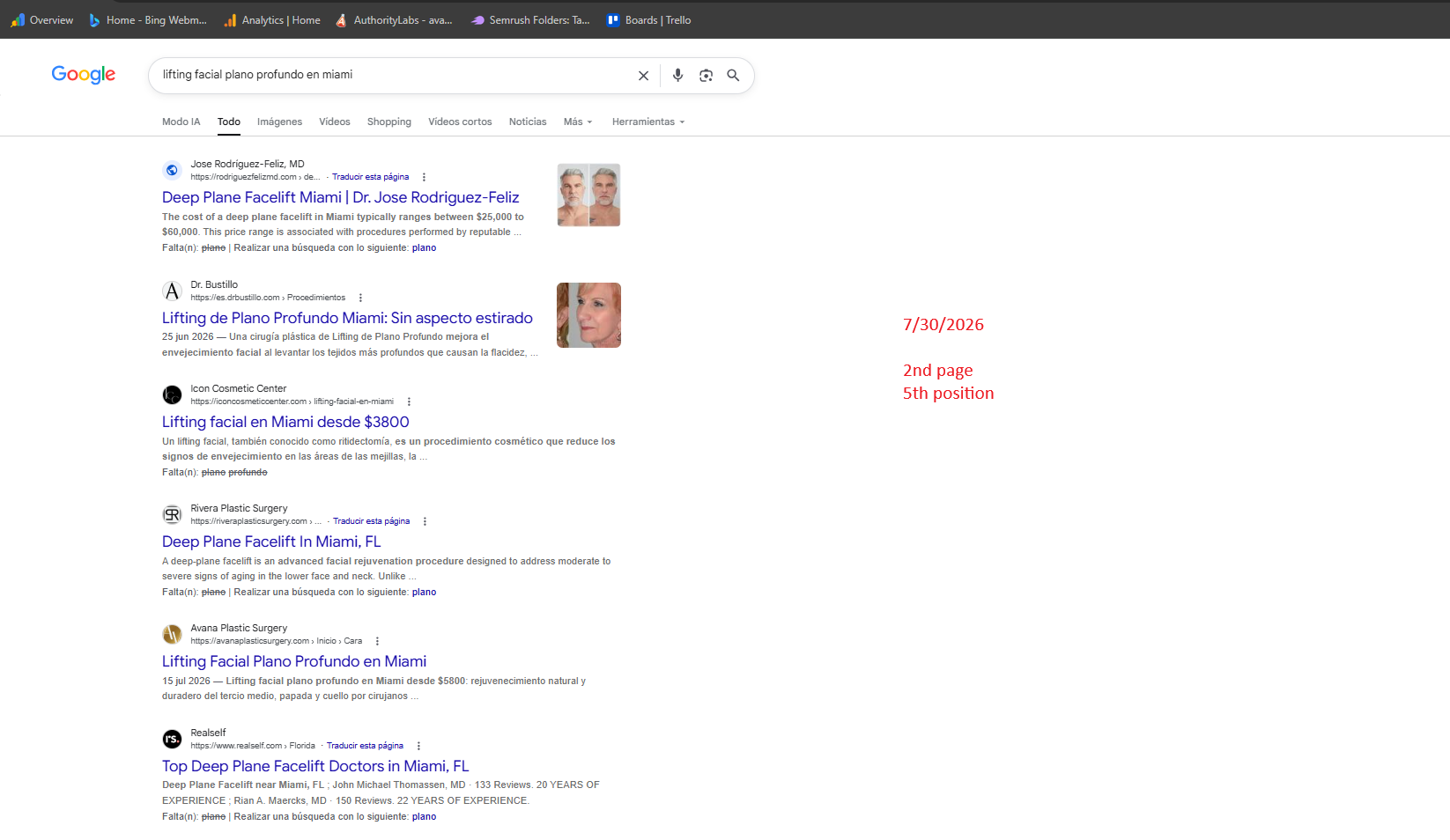This screenshot has height=840, width=1450.
Task: Open Dr. Bustillo woman thumbnail image
Action: [x=588, y=315]
